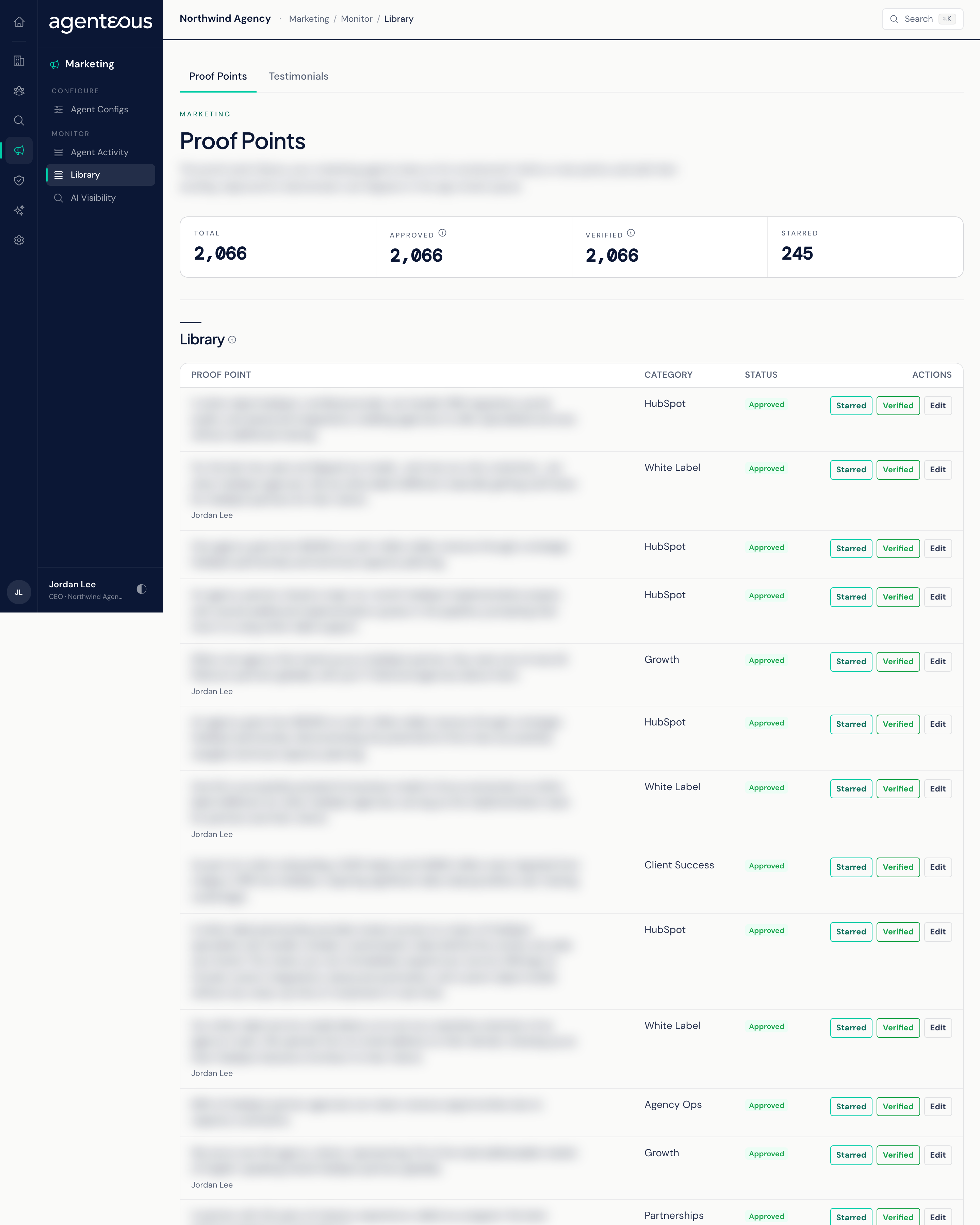Screen dimensions: 980x1225
Task: Click Edit on the Partnerships row
Action: point(938,1217)
